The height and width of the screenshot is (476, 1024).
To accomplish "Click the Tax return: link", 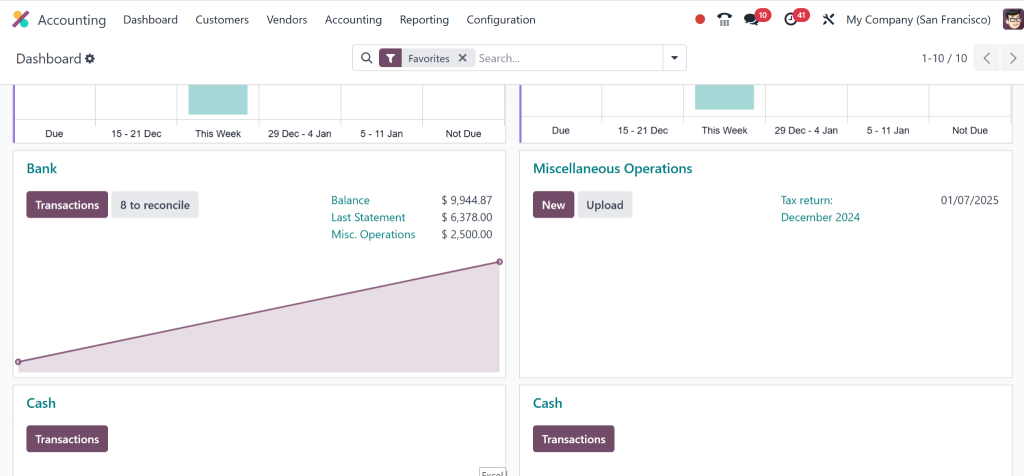I will tap(807, 200).
